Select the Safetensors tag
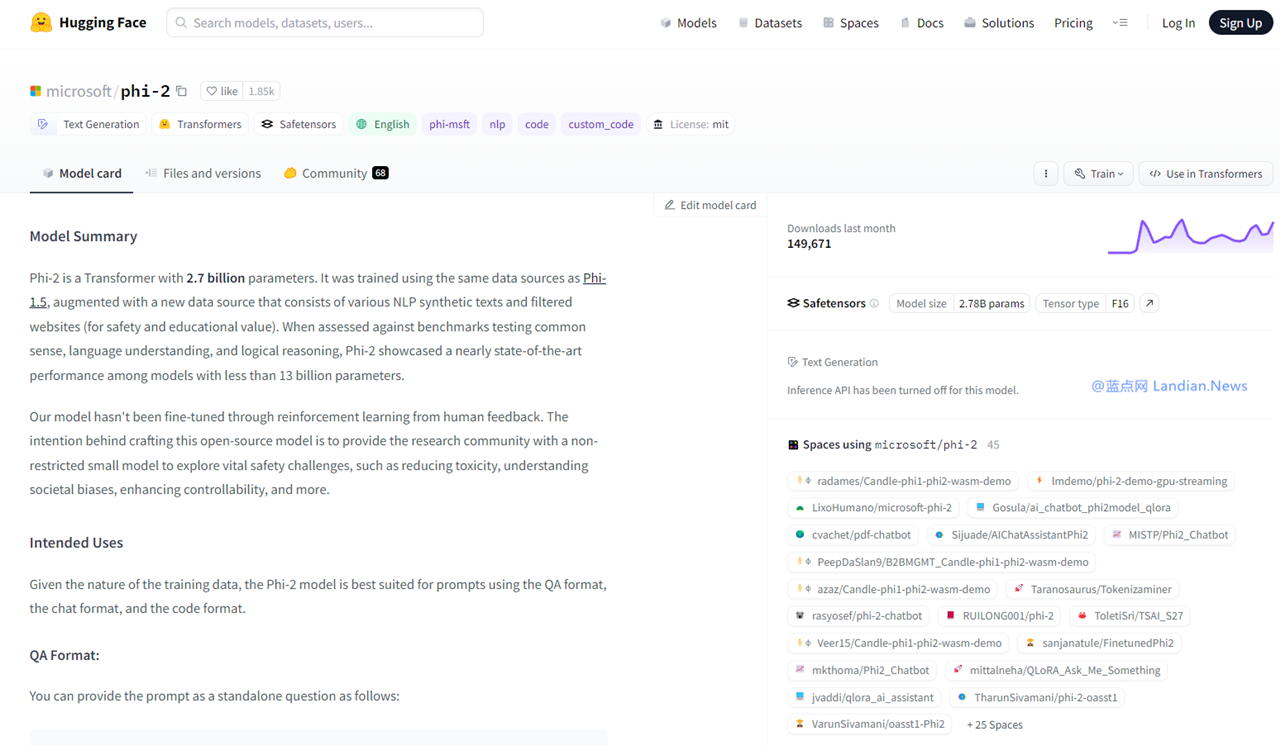Screen dimensions: 1280x745 [299, 124]
